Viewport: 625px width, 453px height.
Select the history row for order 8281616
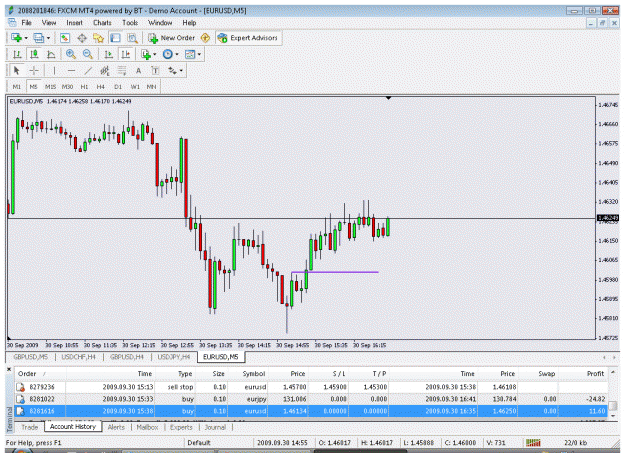(x=311, y=411)
